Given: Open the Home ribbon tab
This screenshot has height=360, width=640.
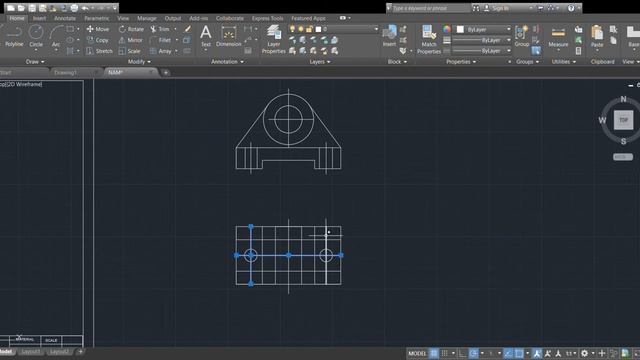Looking at the screenshot, I should pyautogui.click(x=17, y=18).
